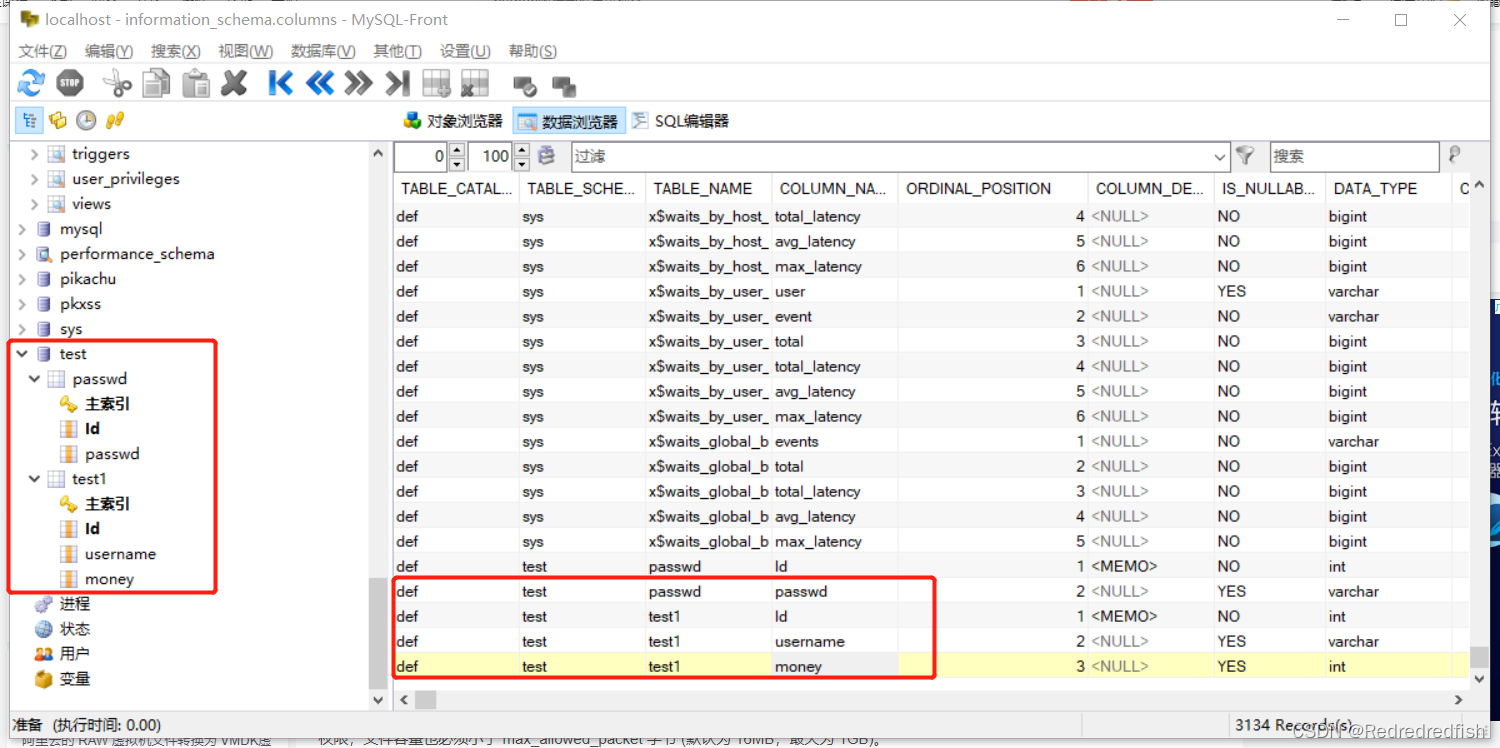Switch to 数据浏览器 tab
The image size is (1500, 748).
(569, 121)
